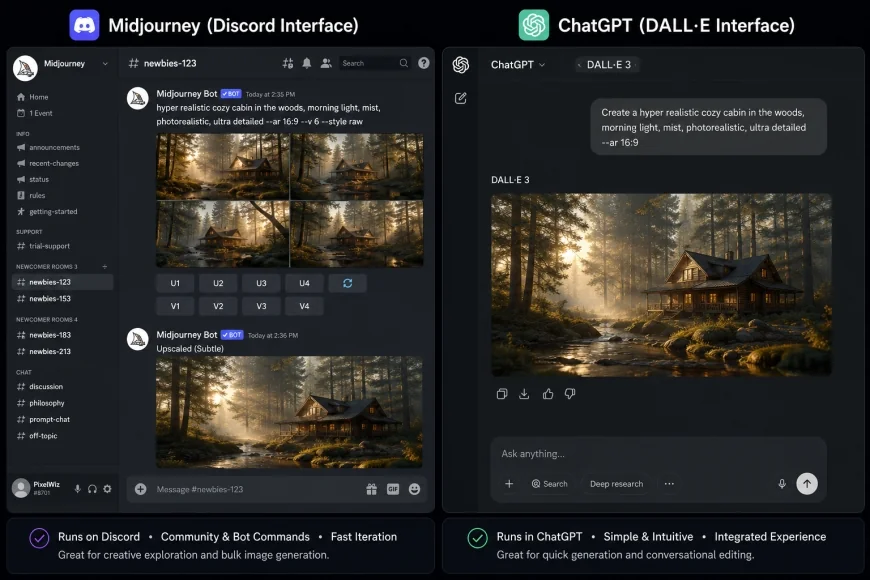This screenshot has height=580, width=870.
Task: Open the GIF picker in Discord message bar
Action: tap(393, 489)
